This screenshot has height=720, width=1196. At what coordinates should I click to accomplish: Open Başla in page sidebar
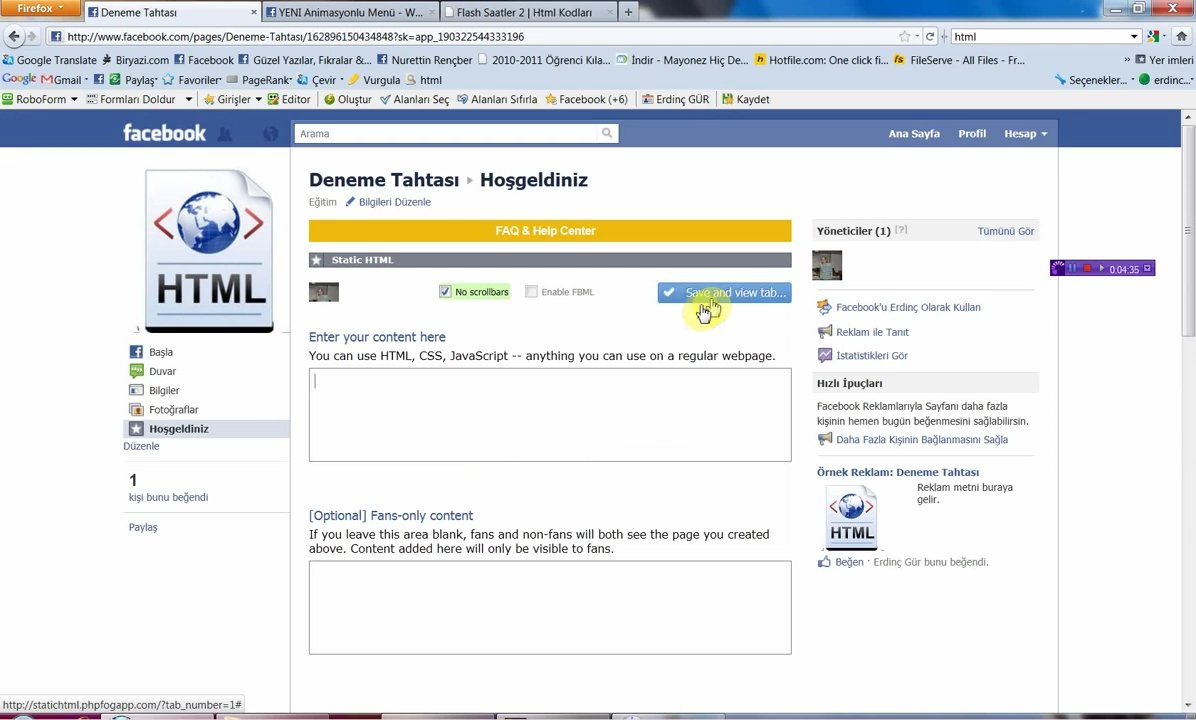pos(161,352)
